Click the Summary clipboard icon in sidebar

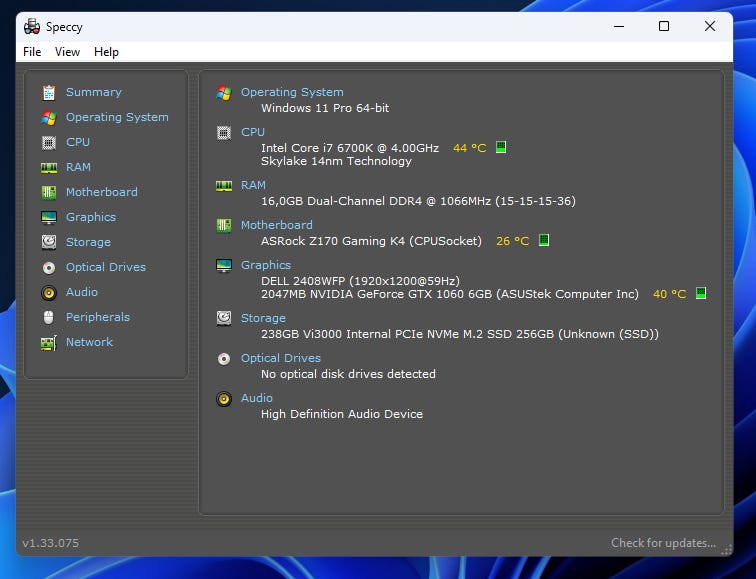[48, 92]
